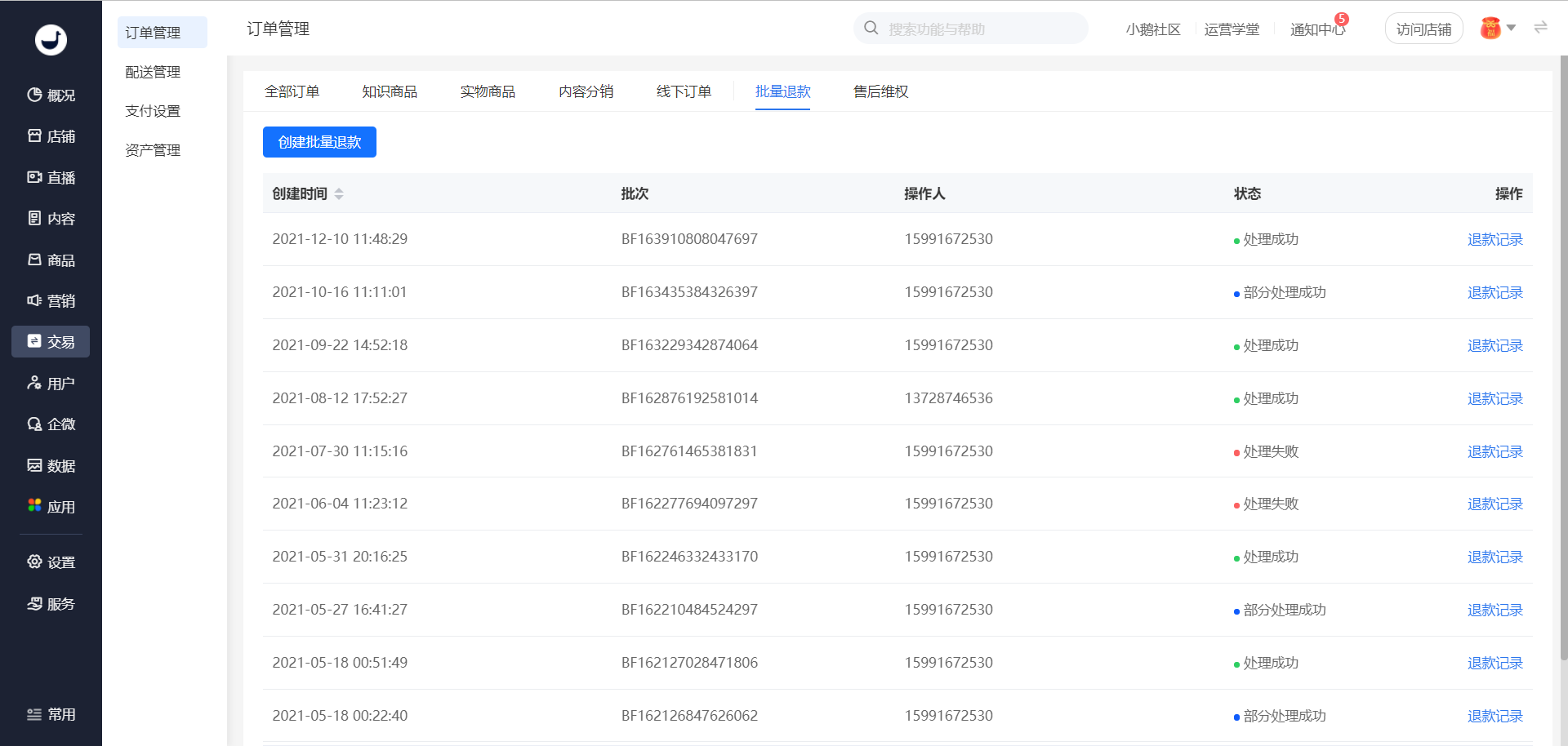
Task: Select the 批量退款 tab
Action: point(782,91)
